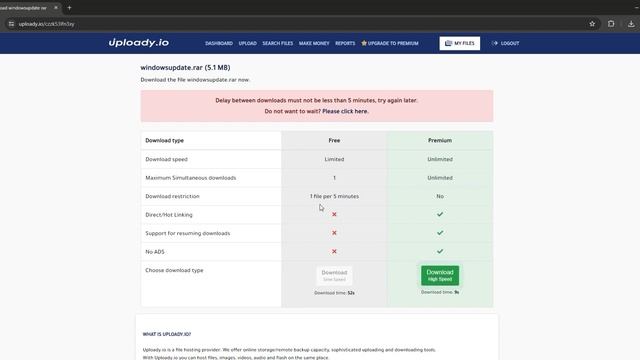Click Upgrade to Premium star link
This screenshot has height=360, width=640.
coord(390,43)
